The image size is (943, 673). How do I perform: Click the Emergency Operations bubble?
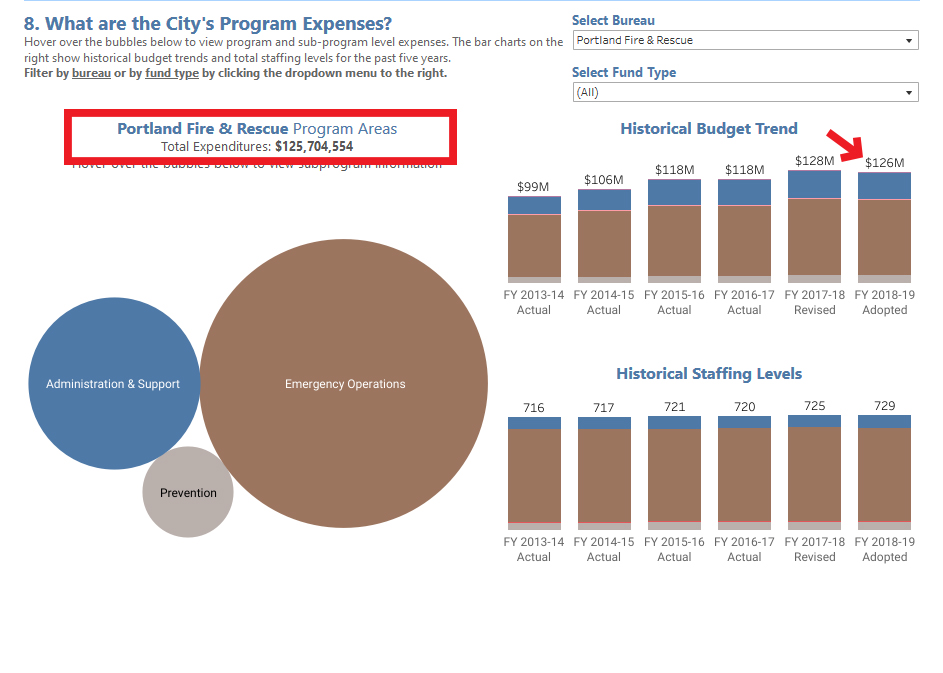[344, 384]
